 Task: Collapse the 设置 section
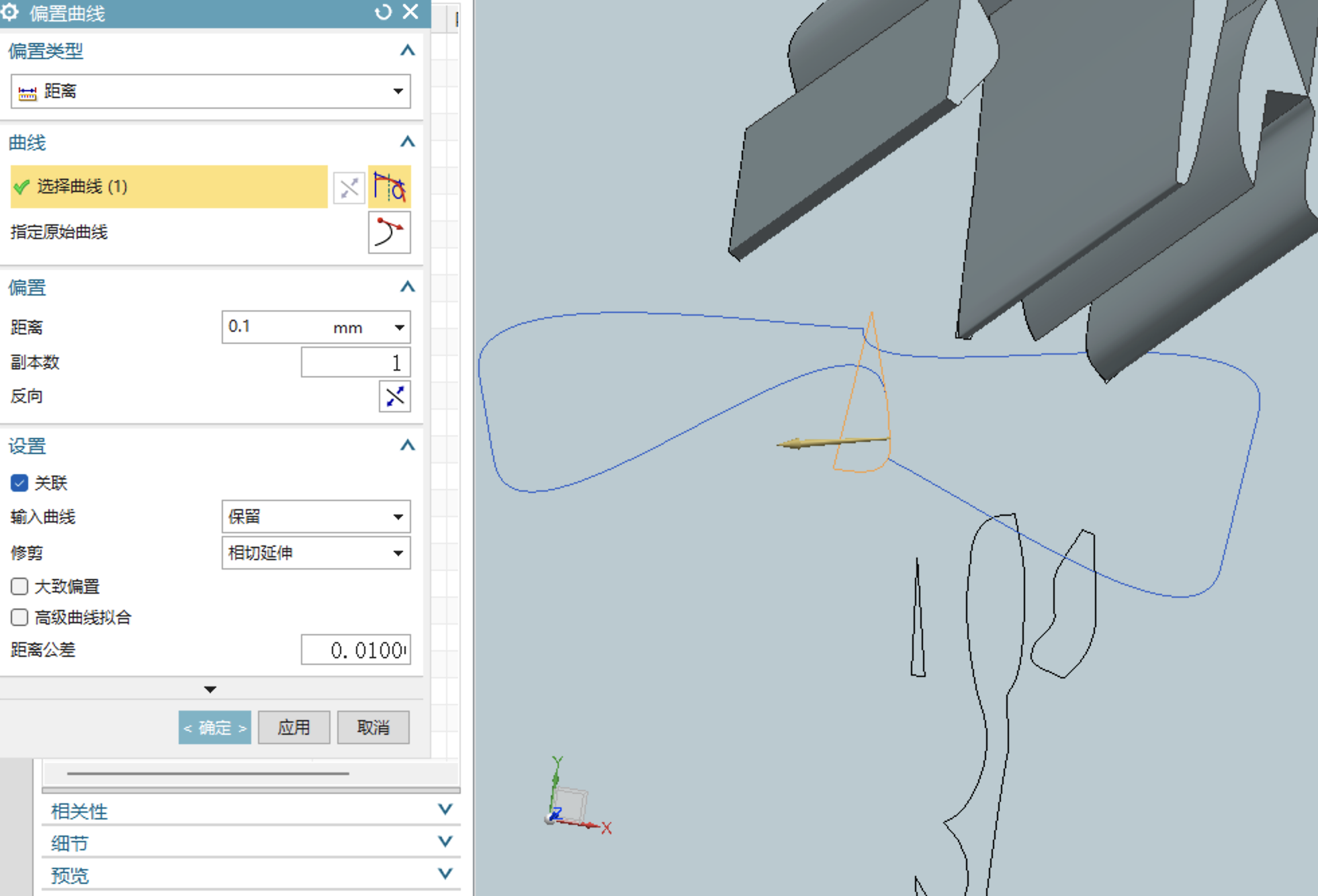(x=407, y=445)
